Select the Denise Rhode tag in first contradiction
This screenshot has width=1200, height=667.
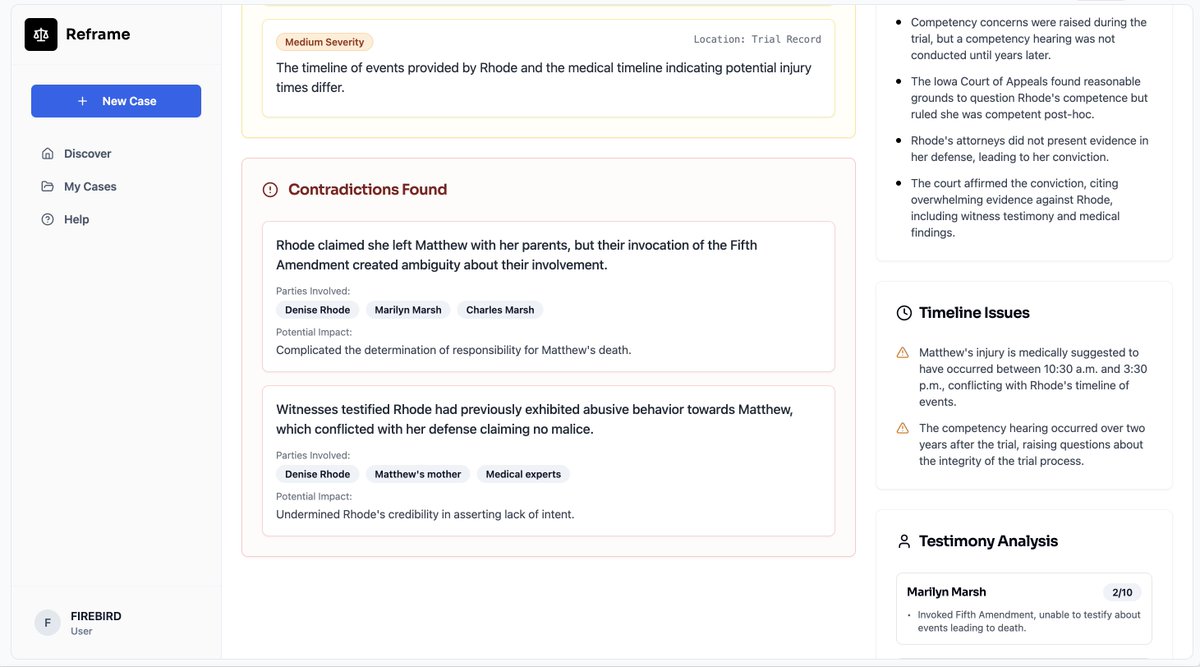(x=317, y=310)
